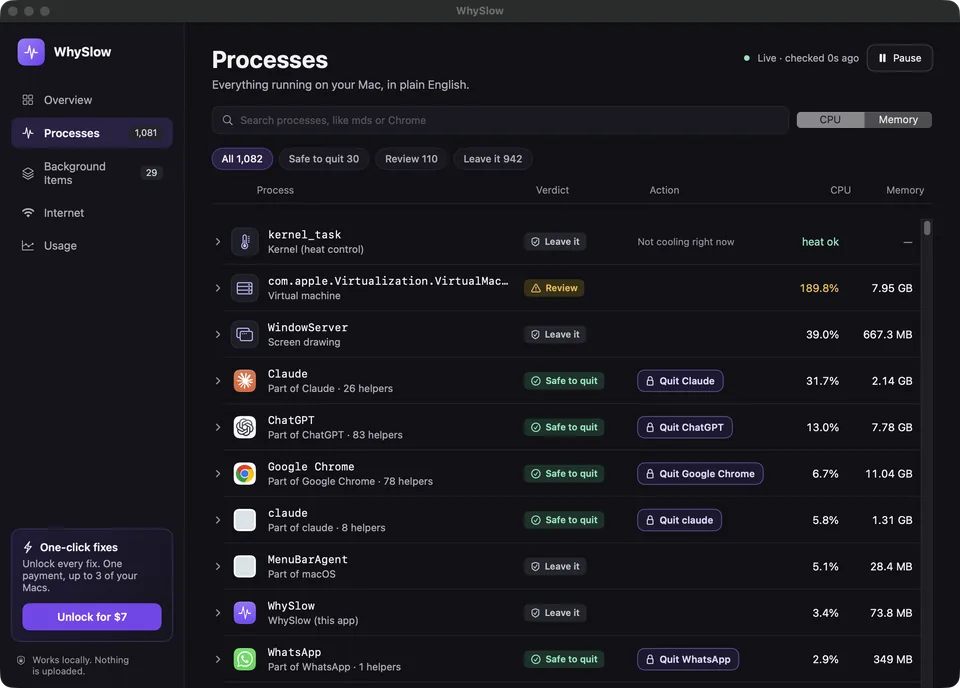This screenshot has height=688, width=960.
Task: Click the Review verdict badge
Action: (x=554, y=288)
